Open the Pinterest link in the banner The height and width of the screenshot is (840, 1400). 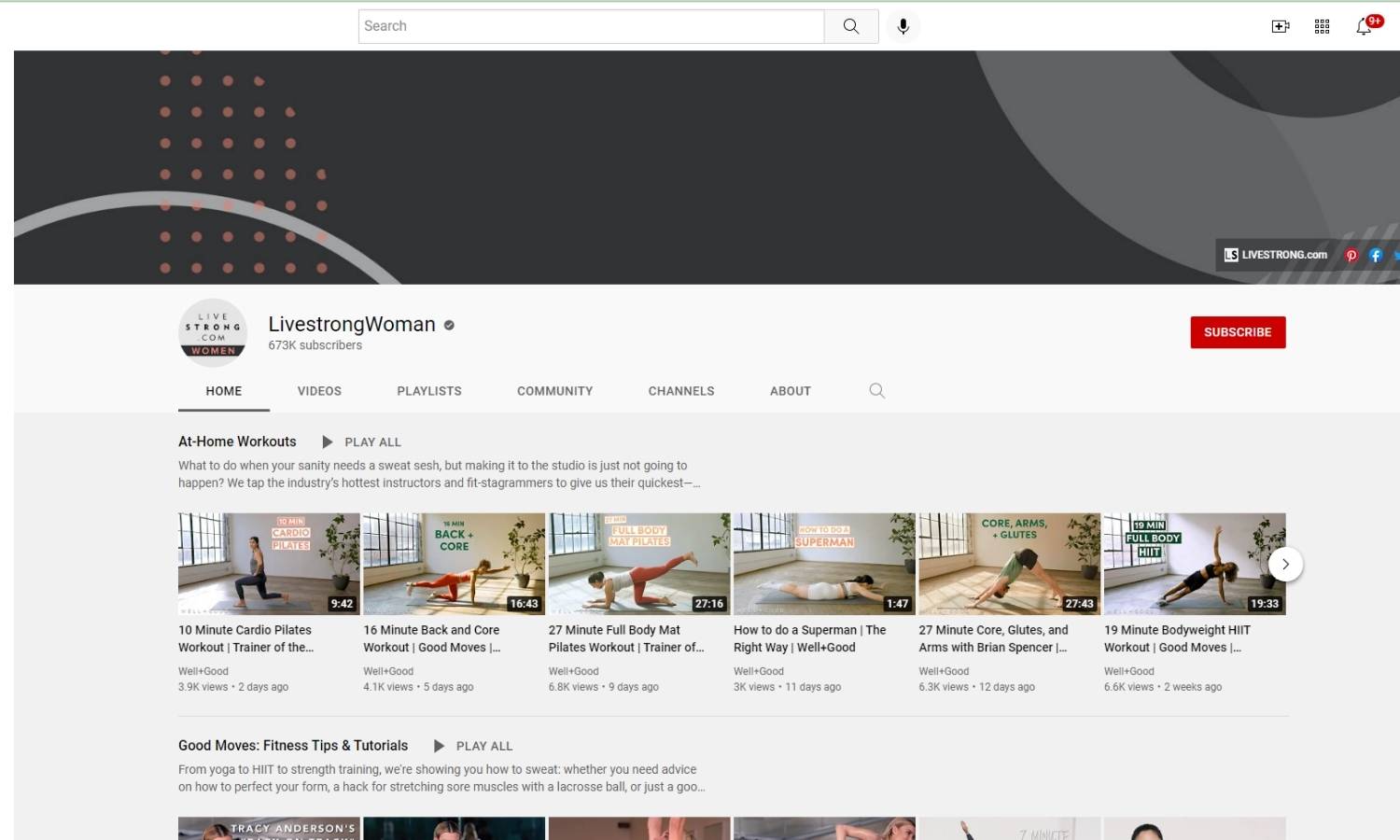pos(1351,255)
